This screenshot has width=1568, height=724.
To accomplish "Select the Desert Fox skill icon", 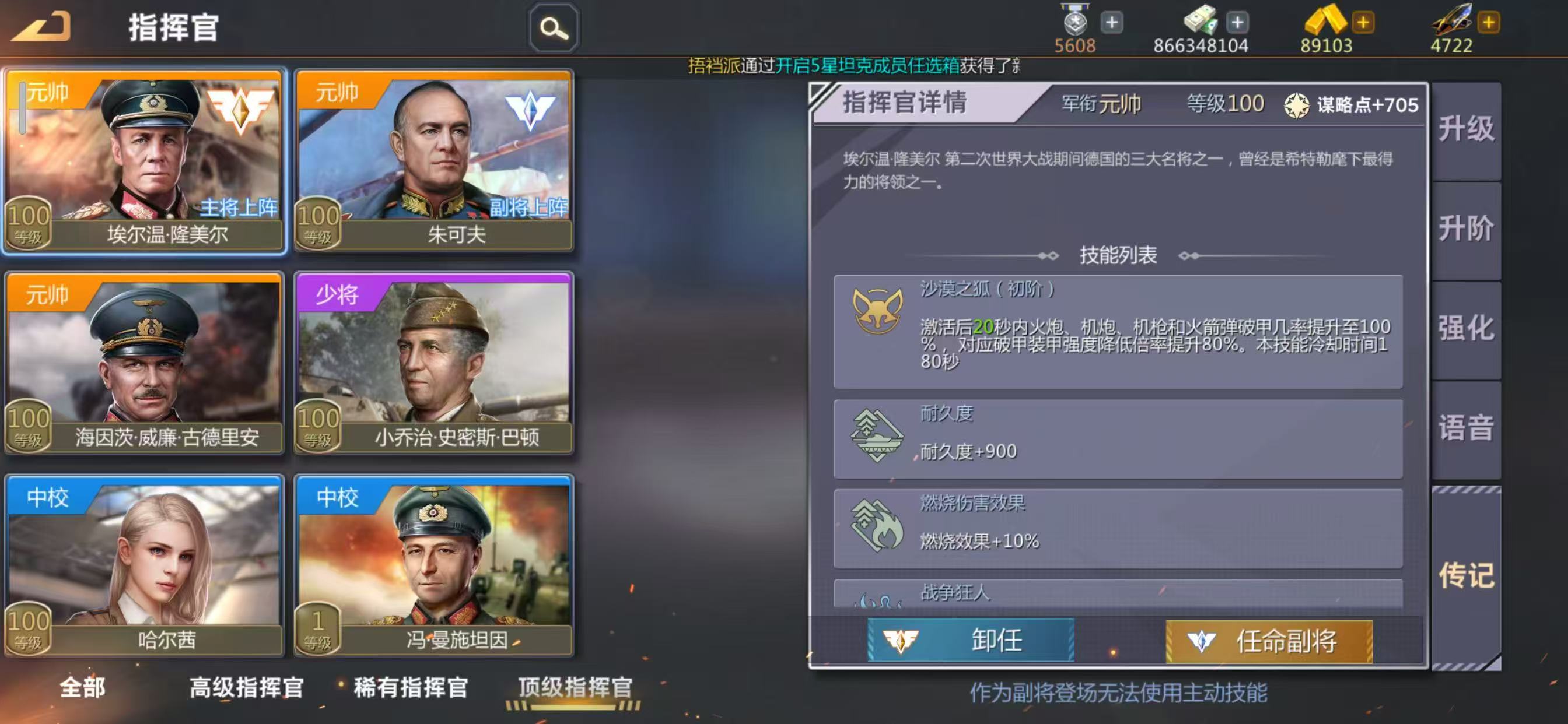I will 877,311.
